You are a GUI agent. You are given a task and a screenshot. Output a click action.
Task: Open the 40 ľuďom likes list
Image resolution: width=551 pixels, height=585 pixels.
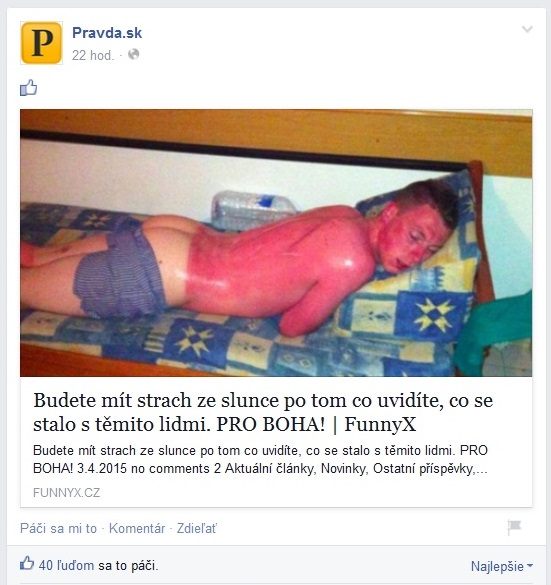click(66, 565)
